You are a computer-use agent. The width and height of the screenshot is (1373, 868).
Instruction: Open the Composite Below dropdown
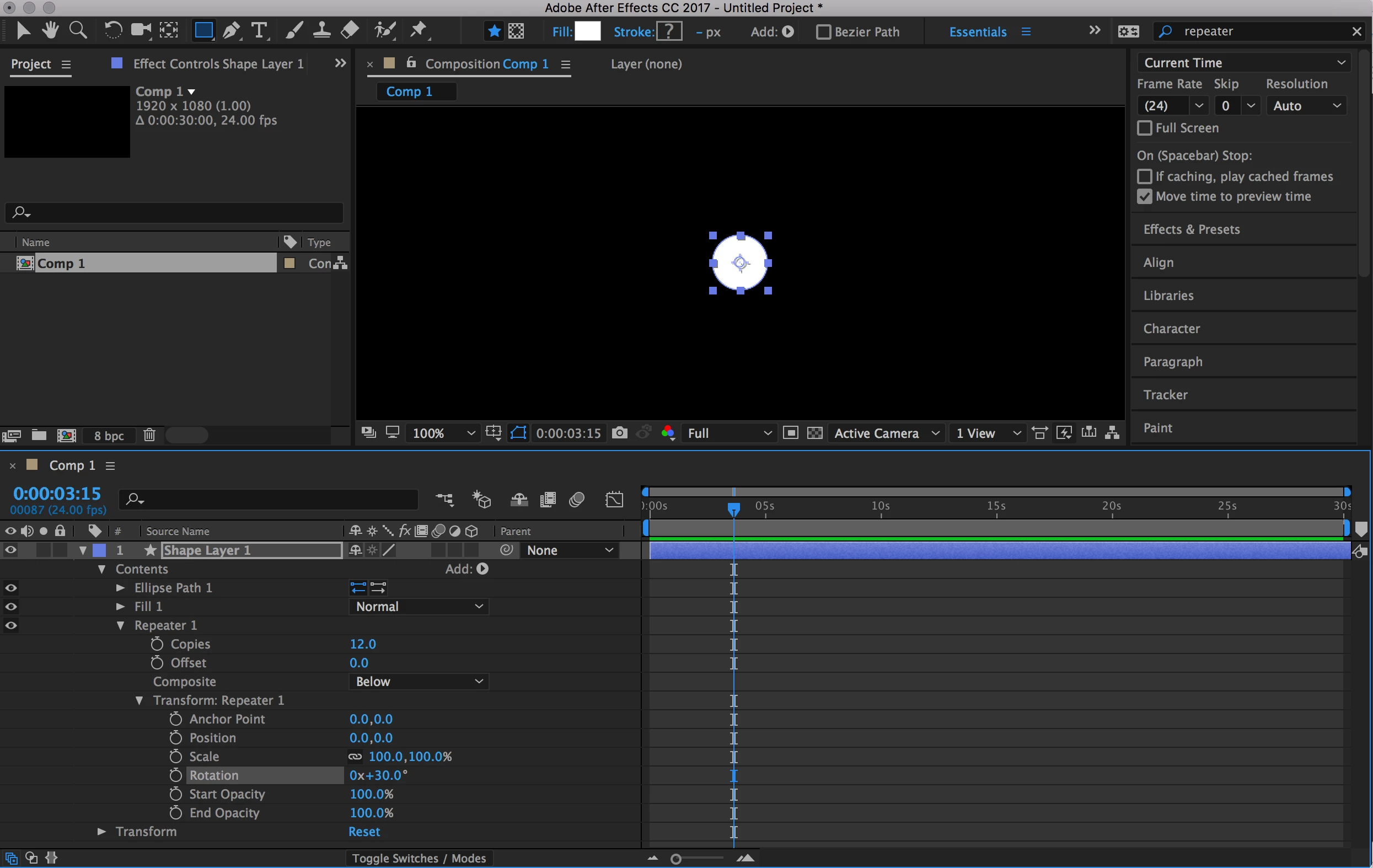[419, 682]
